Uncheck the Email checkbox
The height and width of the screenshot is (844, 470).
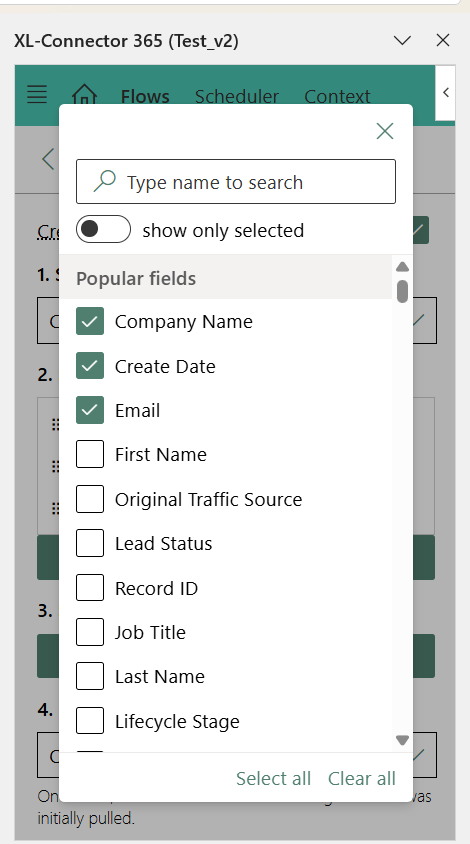[90, 410]
